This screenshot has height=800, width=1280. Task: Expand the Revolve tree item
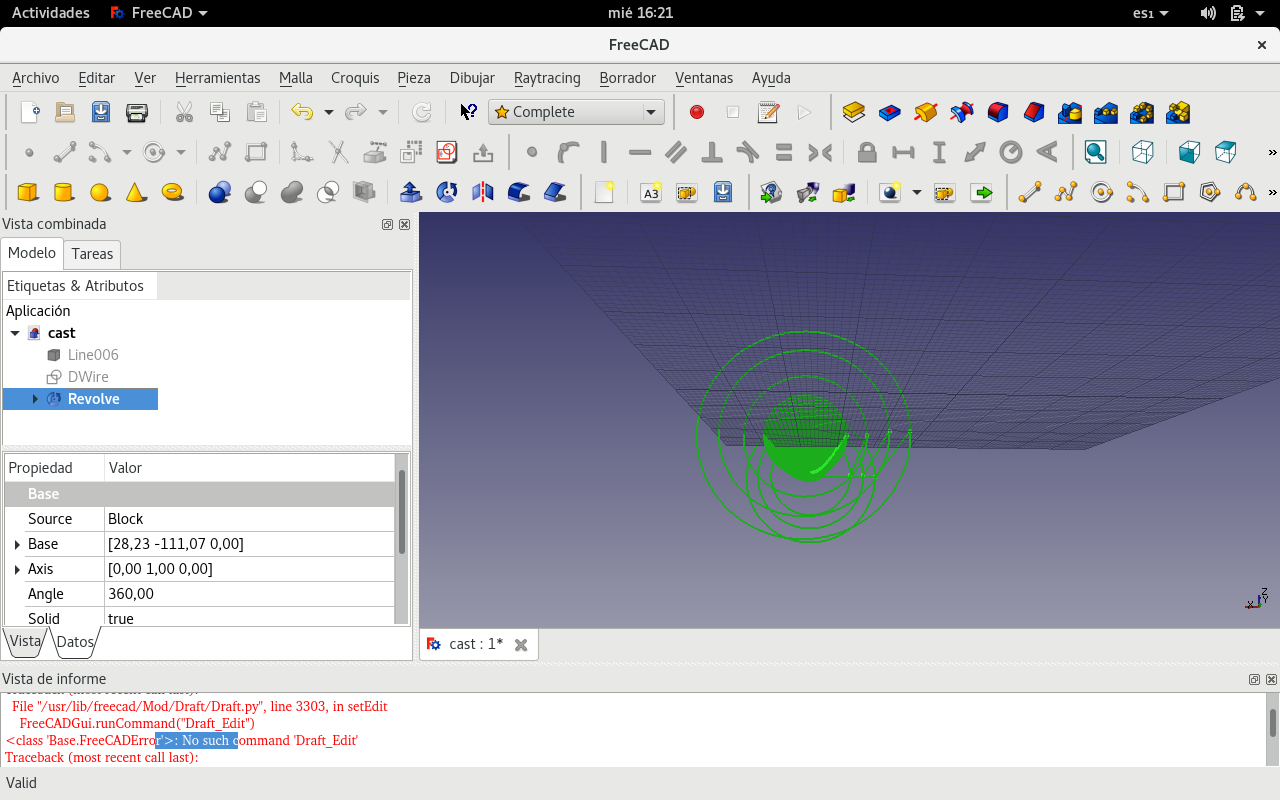[36, 399]
